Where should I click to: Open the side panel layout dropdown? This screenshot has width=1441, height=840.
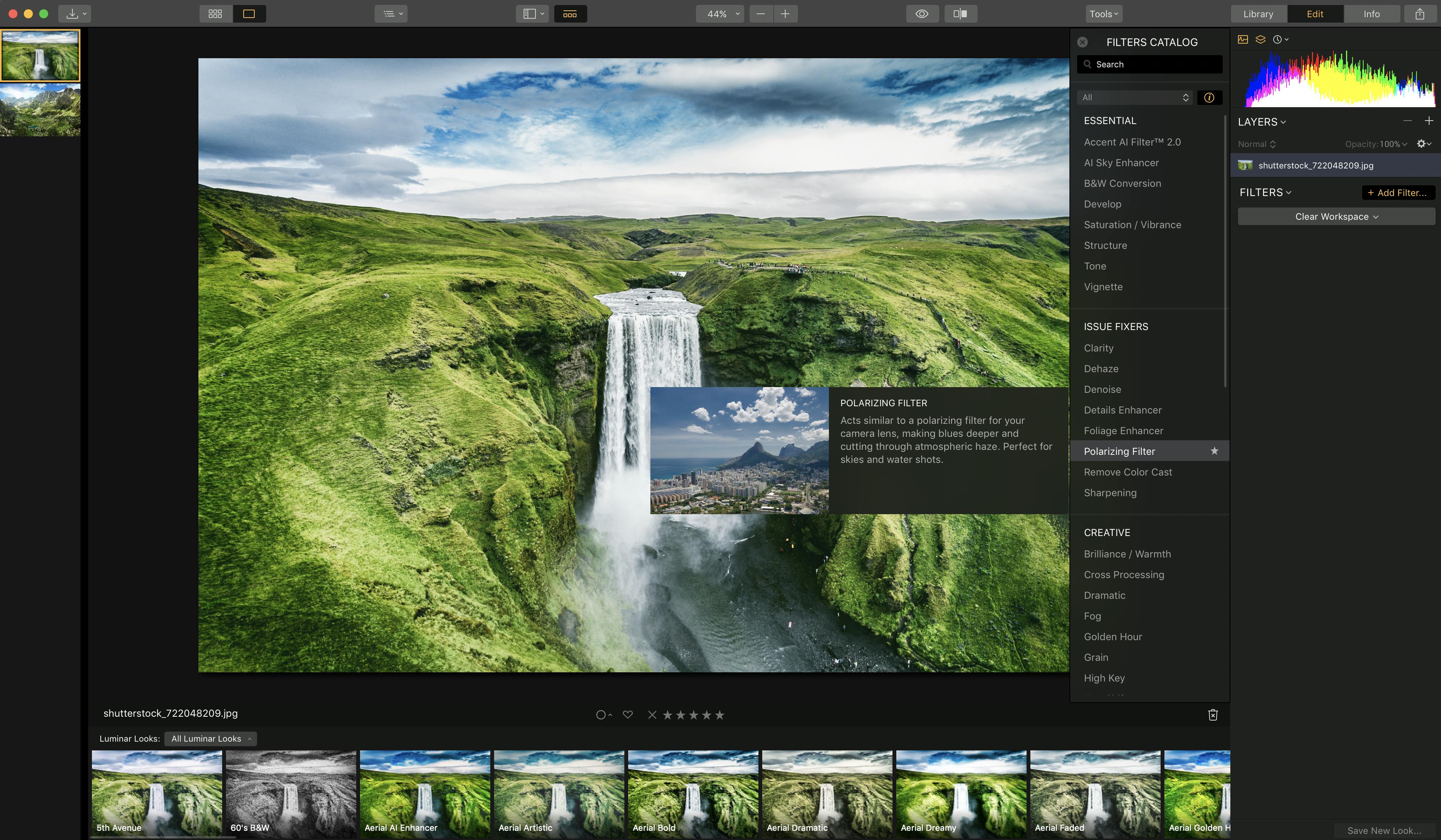click(x=532, y=14)
